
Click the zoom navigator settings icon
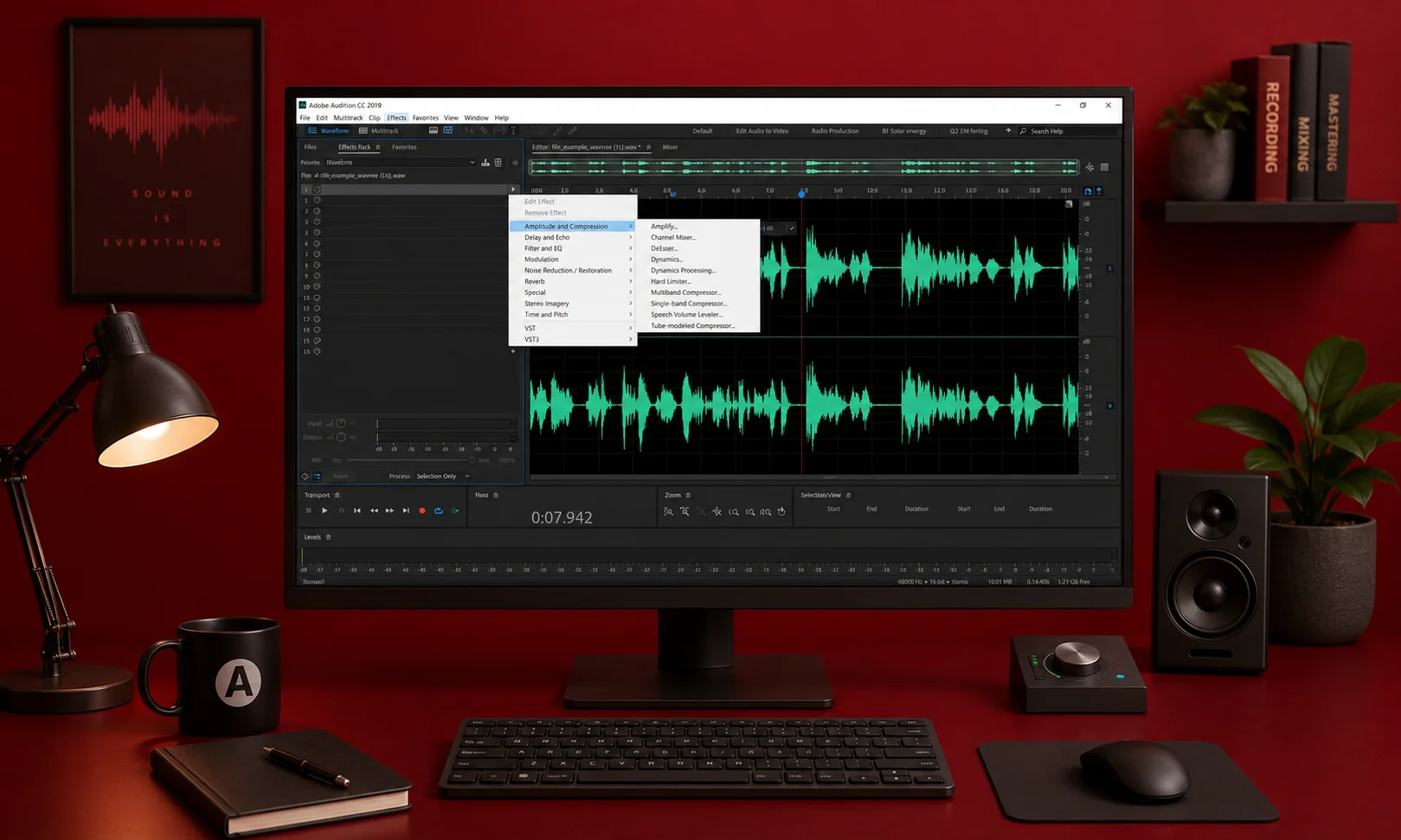tap(1089, 167)
